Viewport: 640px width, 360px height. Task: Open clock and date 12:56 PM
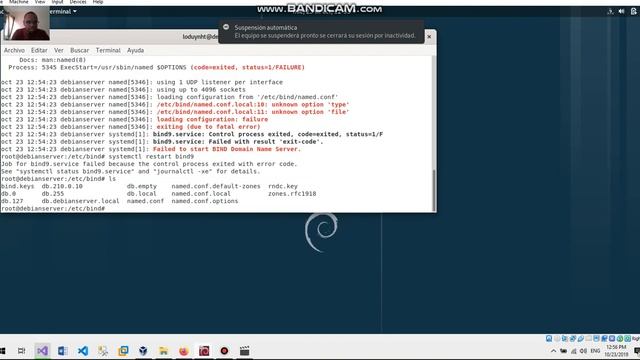616,351
